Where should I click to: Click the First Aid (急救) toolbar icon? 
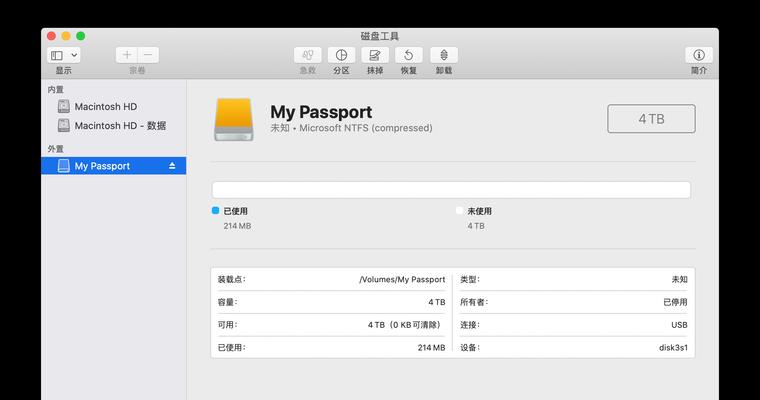tap(308, 55)
